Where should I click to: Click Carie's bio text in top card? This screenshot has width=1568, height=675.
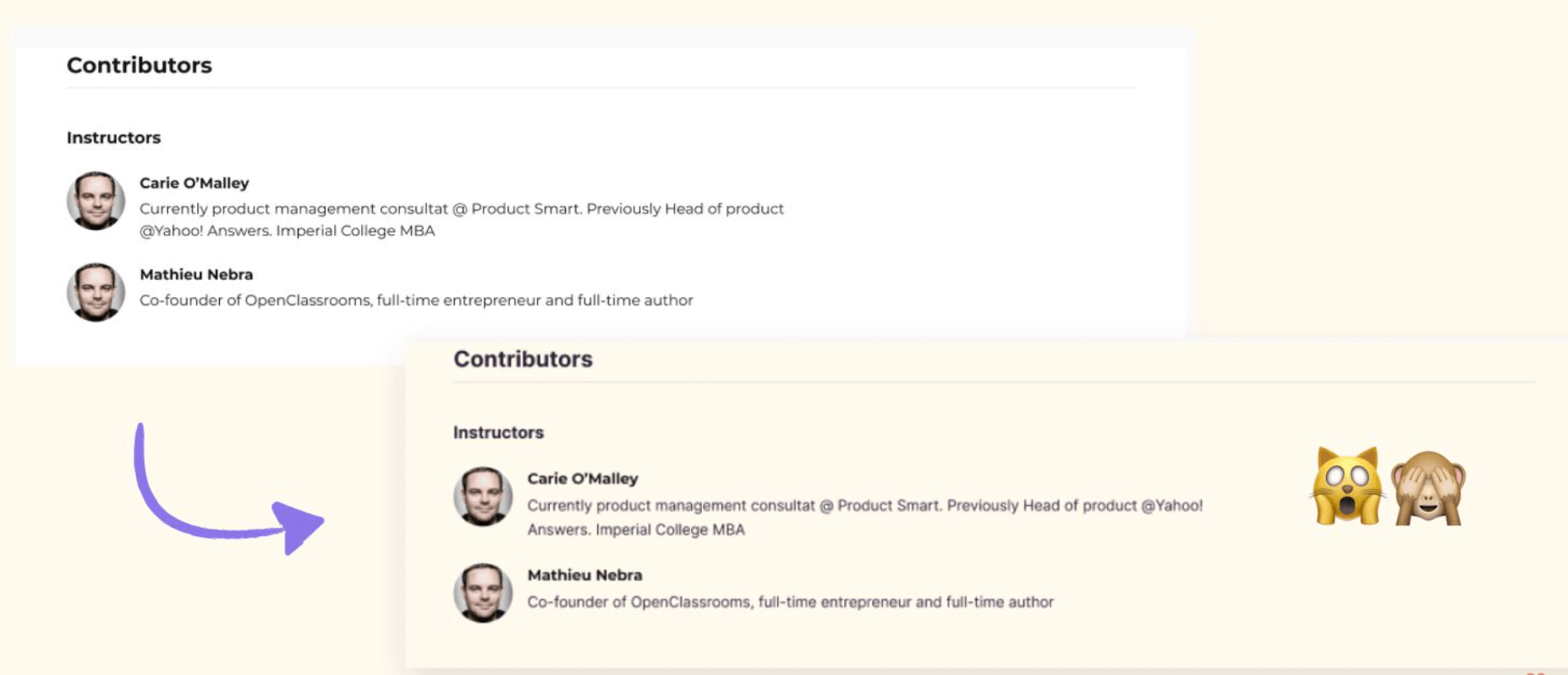point(462,219)
